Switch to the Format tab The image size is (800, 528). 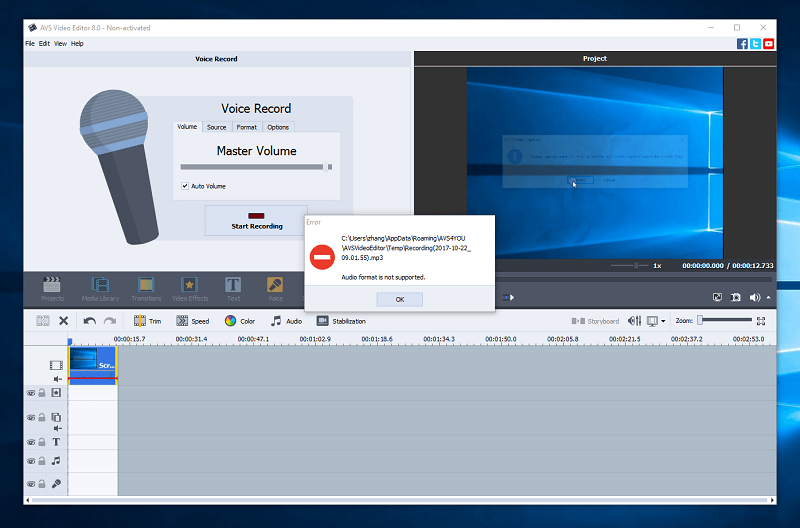click(247, 127)
